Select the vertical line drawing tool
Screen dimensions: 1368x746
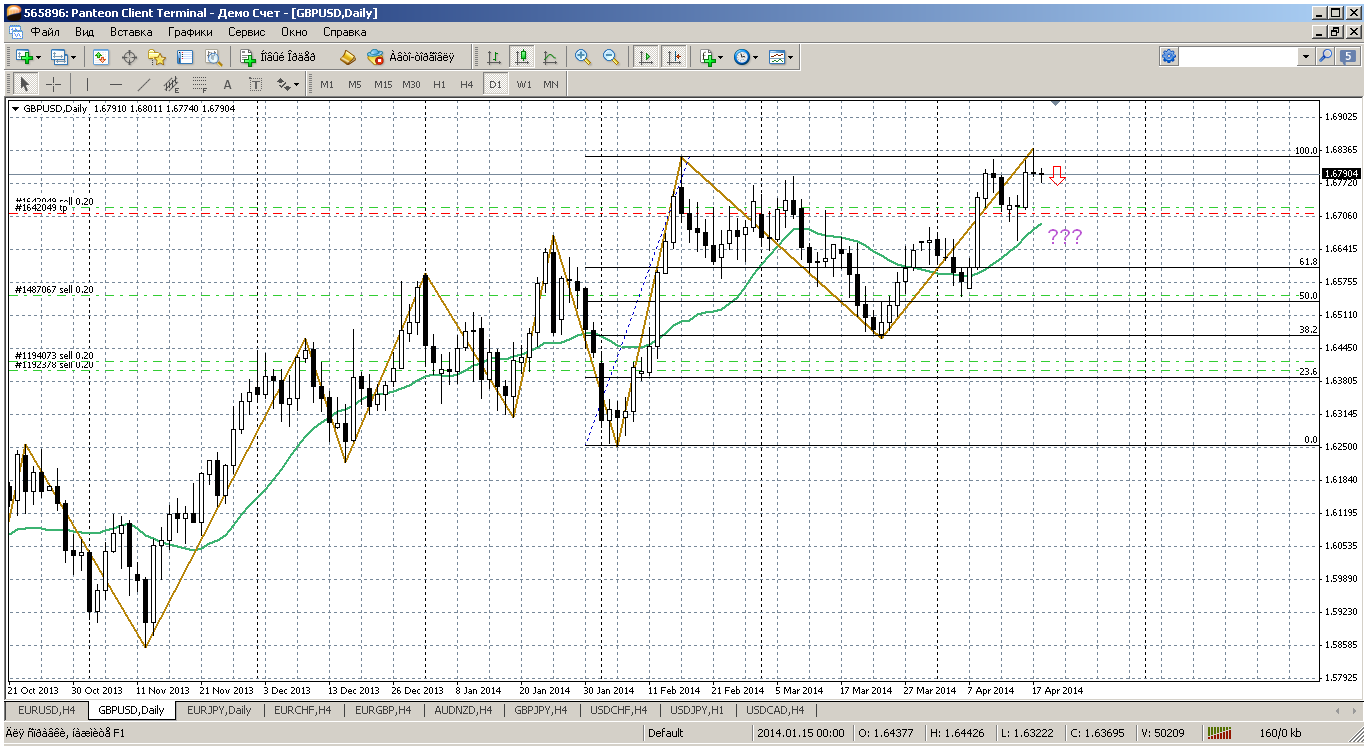click(88, 84)
